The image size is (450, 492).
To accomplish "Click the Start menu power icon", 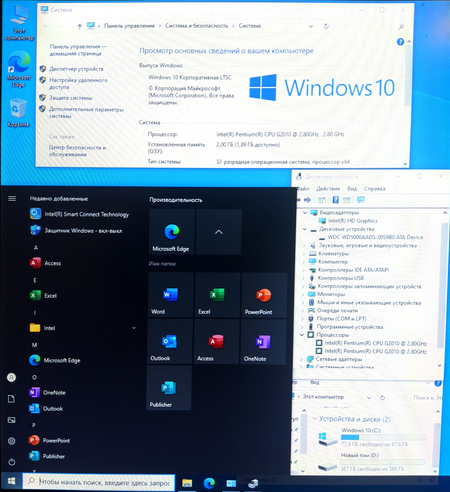I will 12,462.
